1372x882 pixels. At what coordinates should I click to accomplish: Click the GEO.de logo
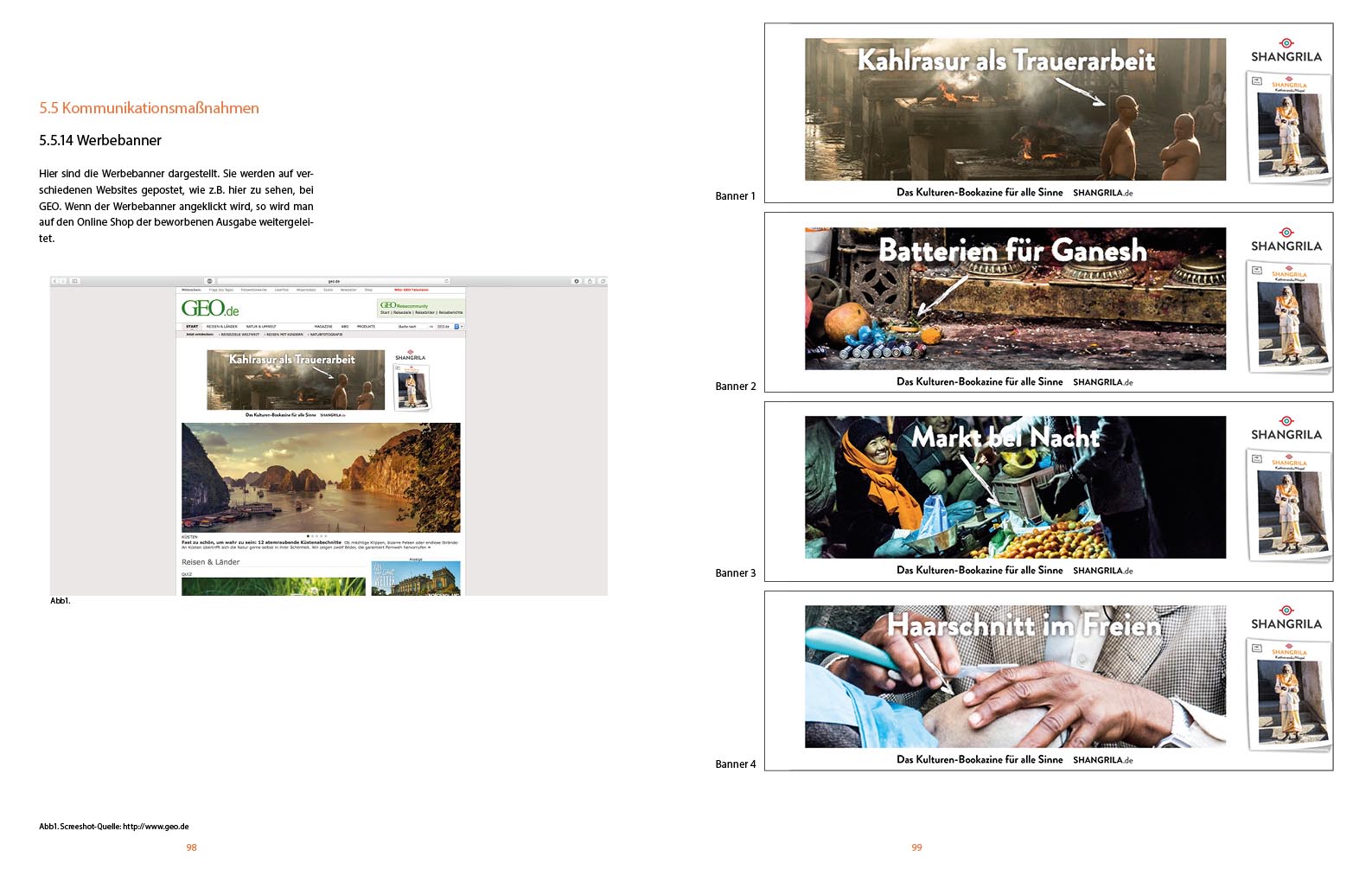coord(209,309)
